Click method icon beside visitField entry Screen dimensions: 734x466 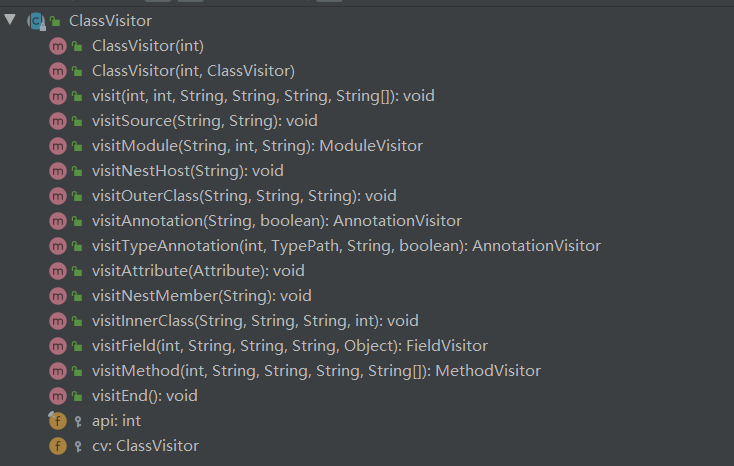(57, 346)
